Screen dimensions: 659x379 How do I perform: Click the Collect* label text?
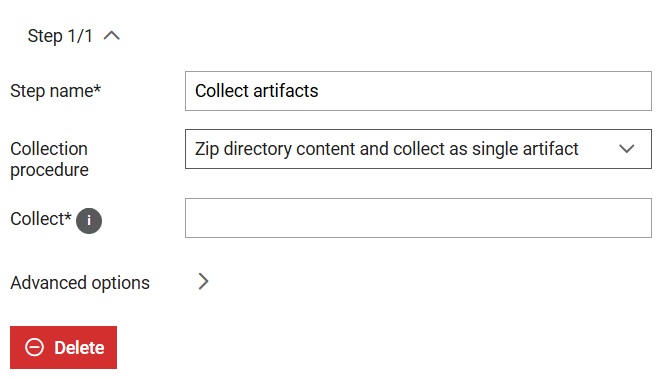coord(41,218)
